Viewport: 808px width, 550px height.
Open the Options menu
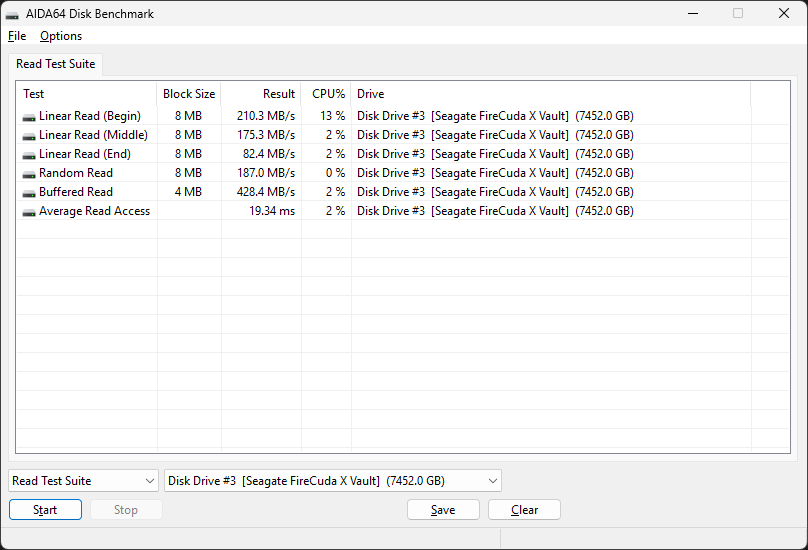(x=61, y=36)
